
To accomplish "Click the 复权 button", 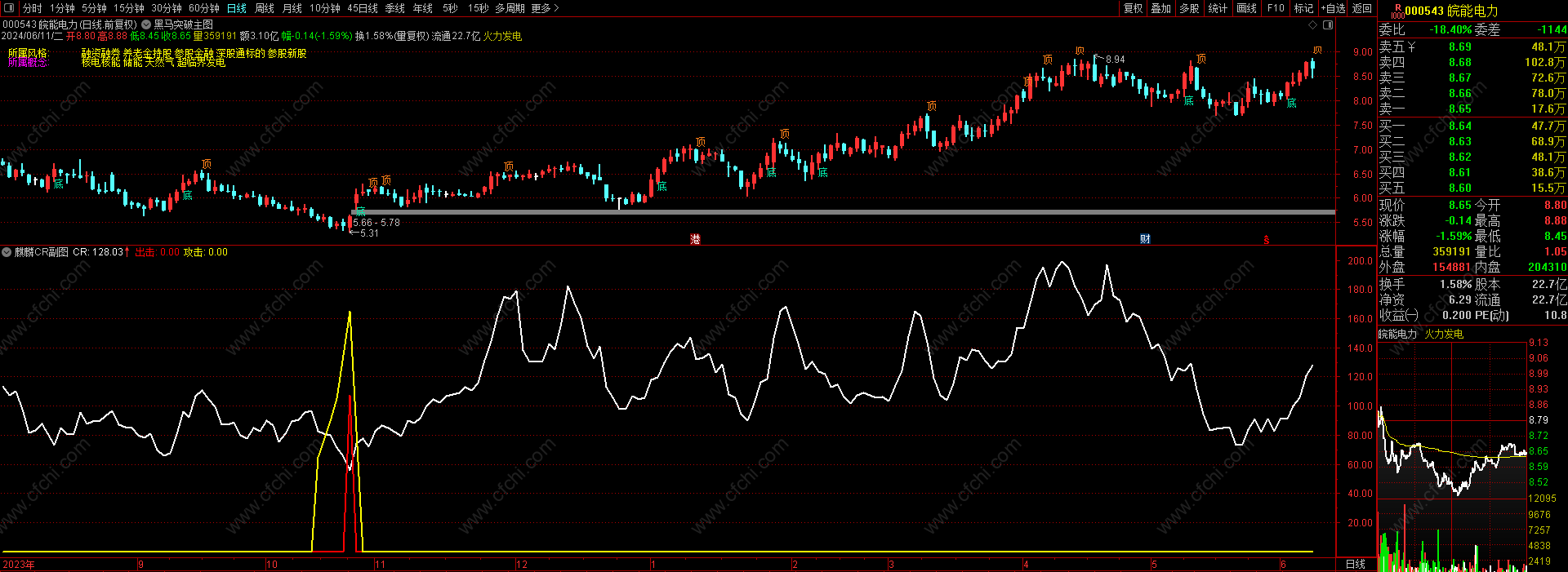I will (x=1134, y=8).
